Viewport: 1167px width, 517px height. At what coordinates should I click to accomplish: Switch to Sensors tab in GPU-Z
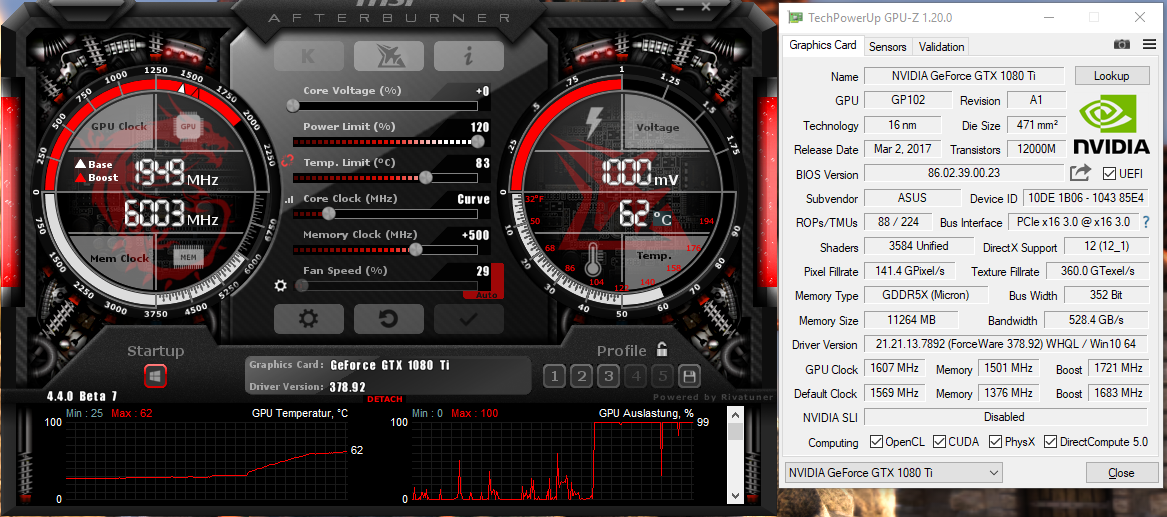point(888,46)
